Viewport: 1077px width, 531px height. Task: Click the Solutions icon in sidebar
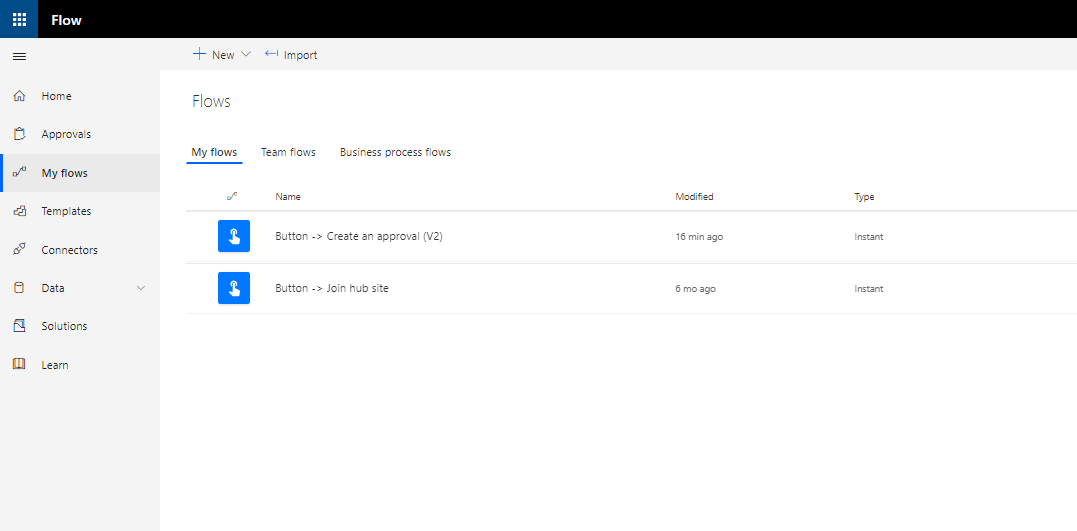click(19, 326)
